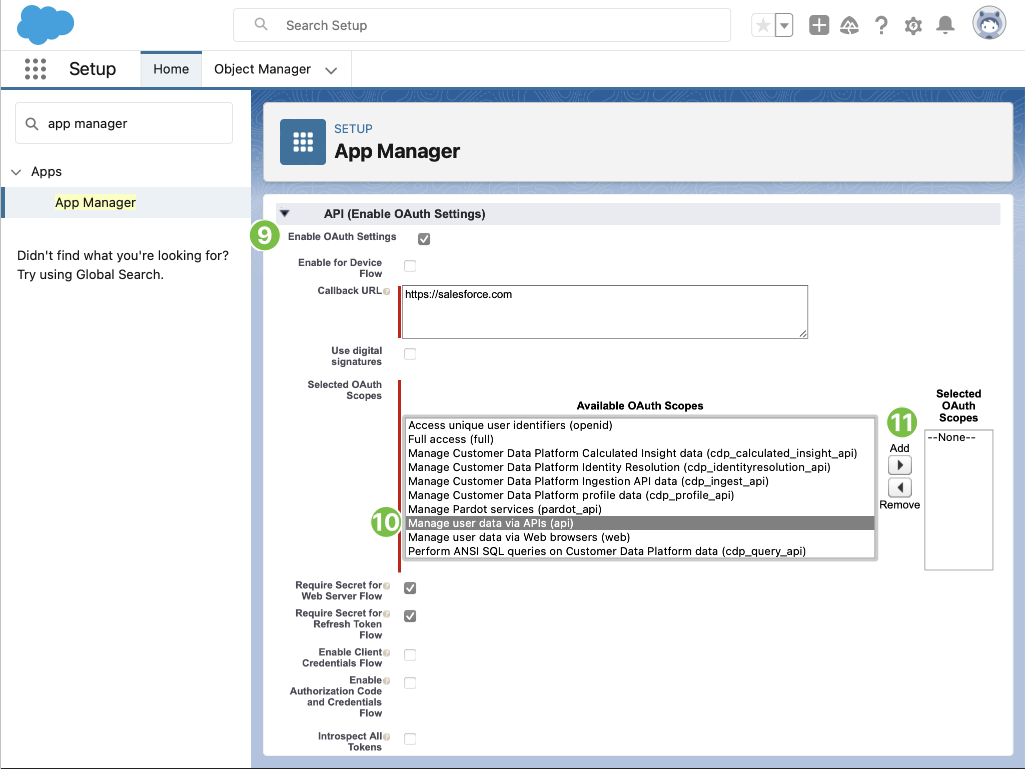Collapse the API (Enable OAuth Settings) section
This screenshot has height=769, width=1025.
(x=285, y=214)
